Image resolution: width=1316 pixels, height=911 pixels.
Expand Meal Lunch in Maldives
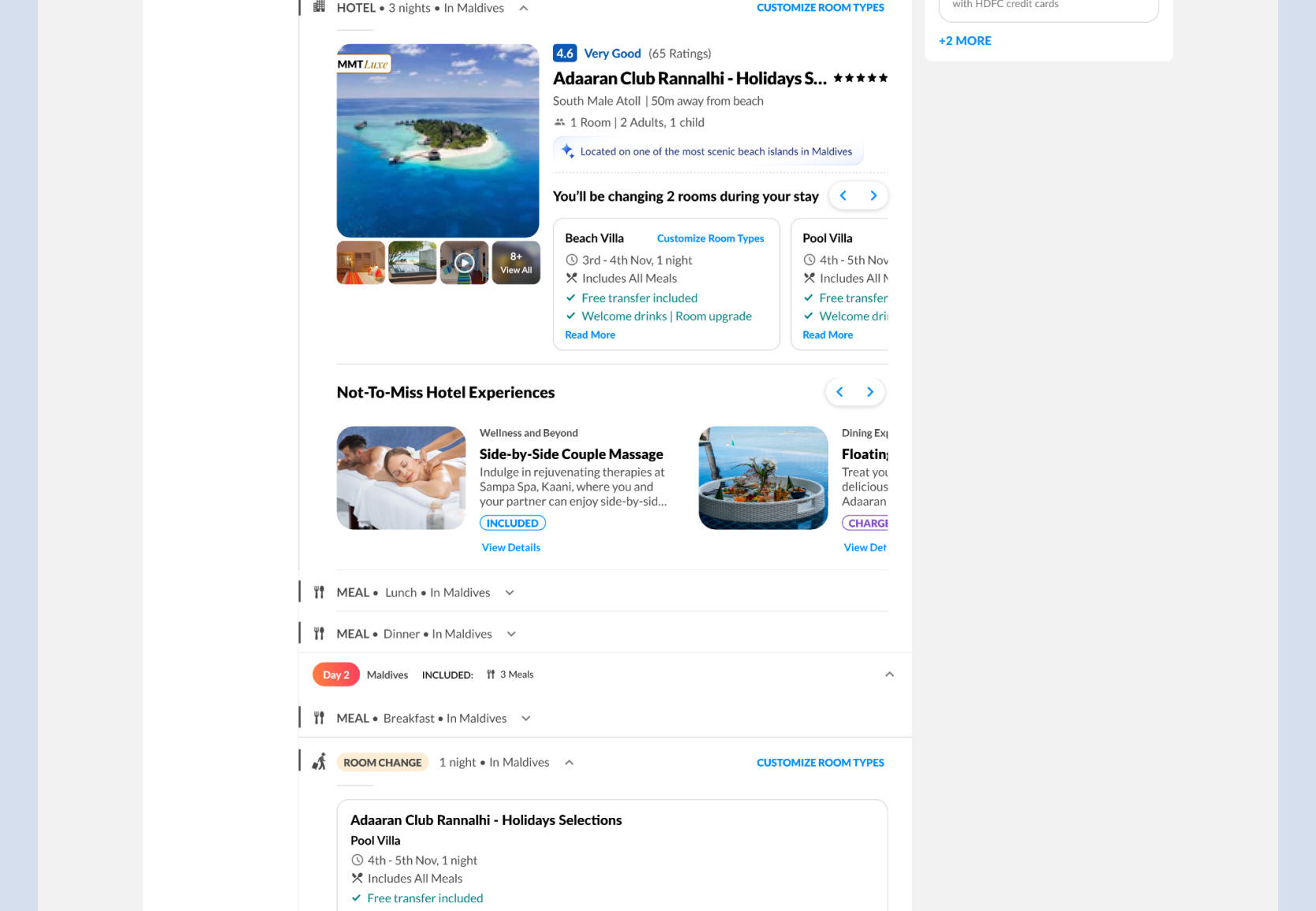click(510, 592)
